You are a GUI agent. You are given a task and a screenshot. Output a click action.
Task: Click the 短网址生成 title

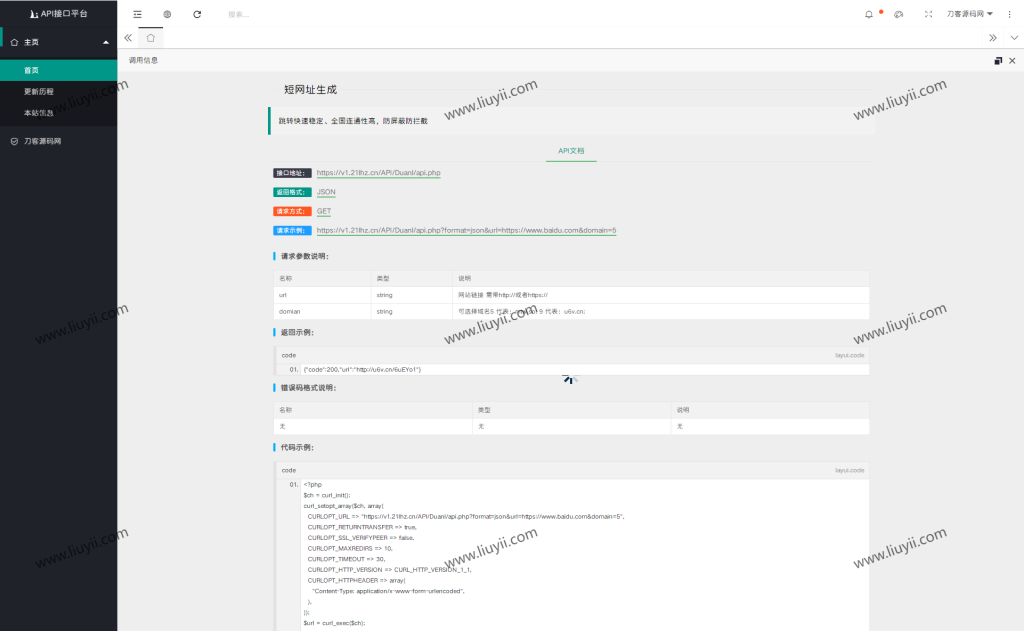coord(310,89)
